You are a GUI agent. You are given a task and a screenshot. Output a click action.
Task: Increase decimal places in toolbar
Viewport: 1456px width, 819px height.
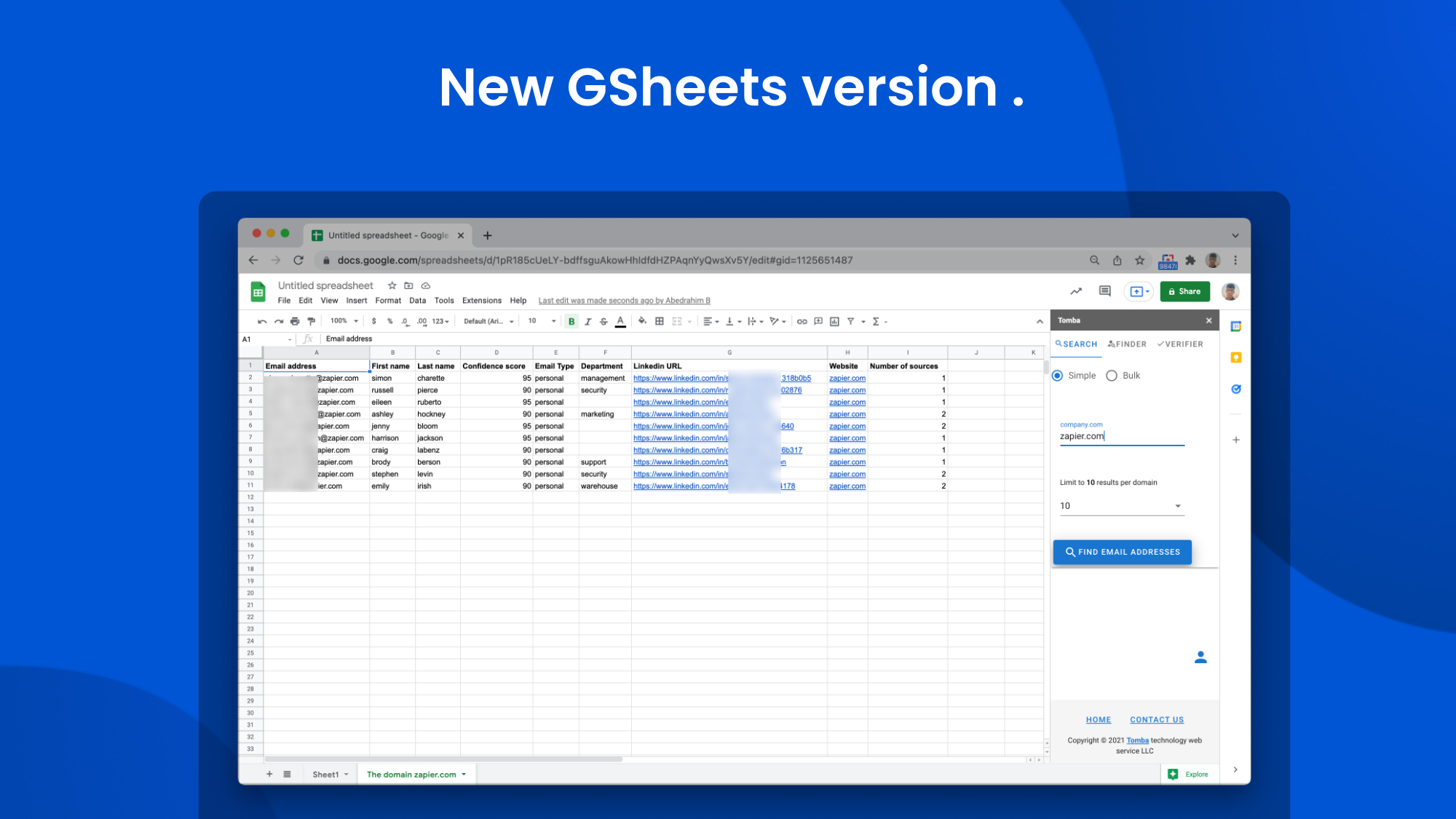point(422,321)
